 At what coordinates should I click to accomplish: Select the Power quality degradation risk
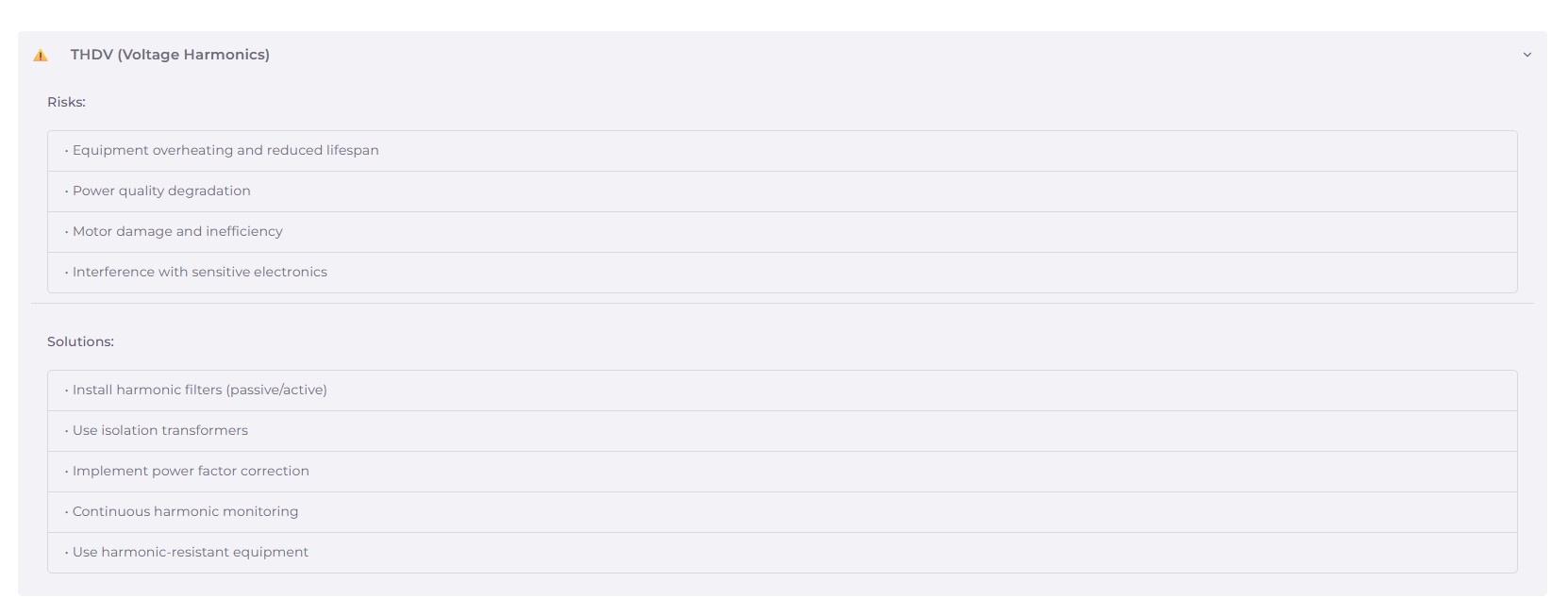161,191
